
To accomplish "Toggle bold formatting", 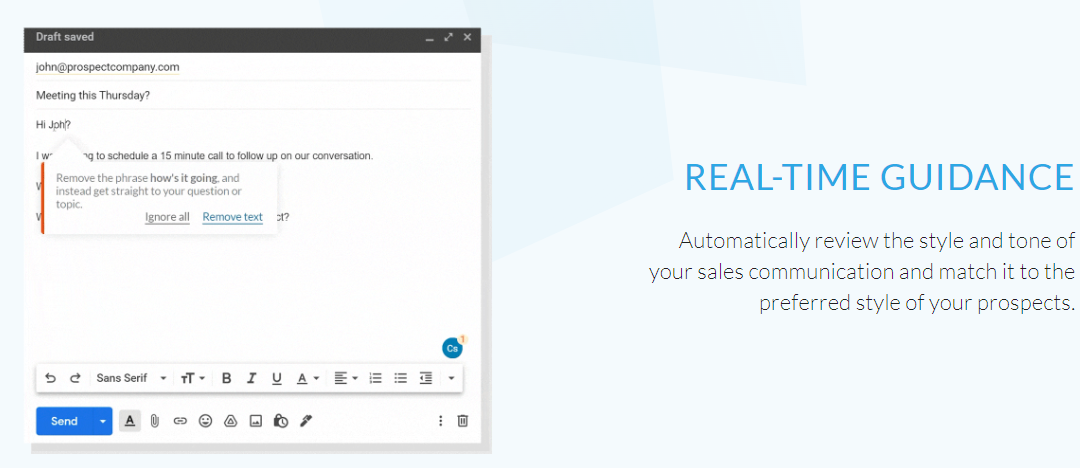I will tap(226, 378).
